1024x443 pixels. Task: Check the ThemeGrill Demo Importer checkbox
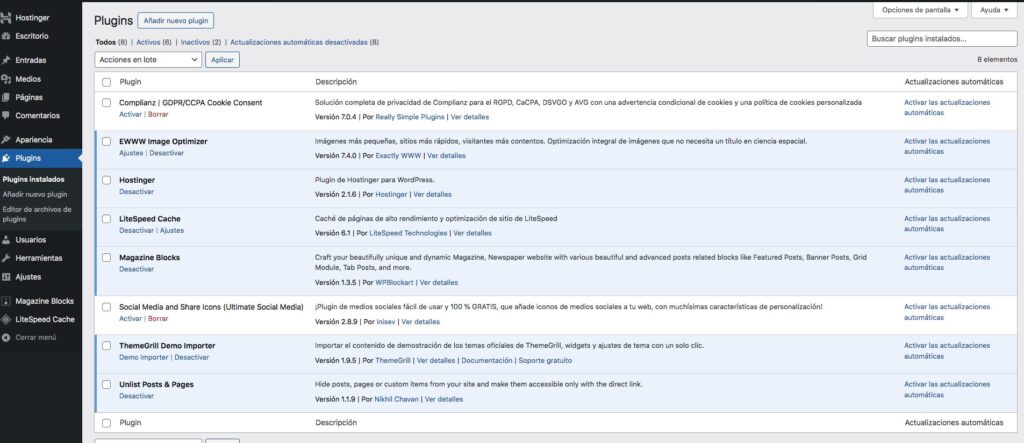point(106,346)
